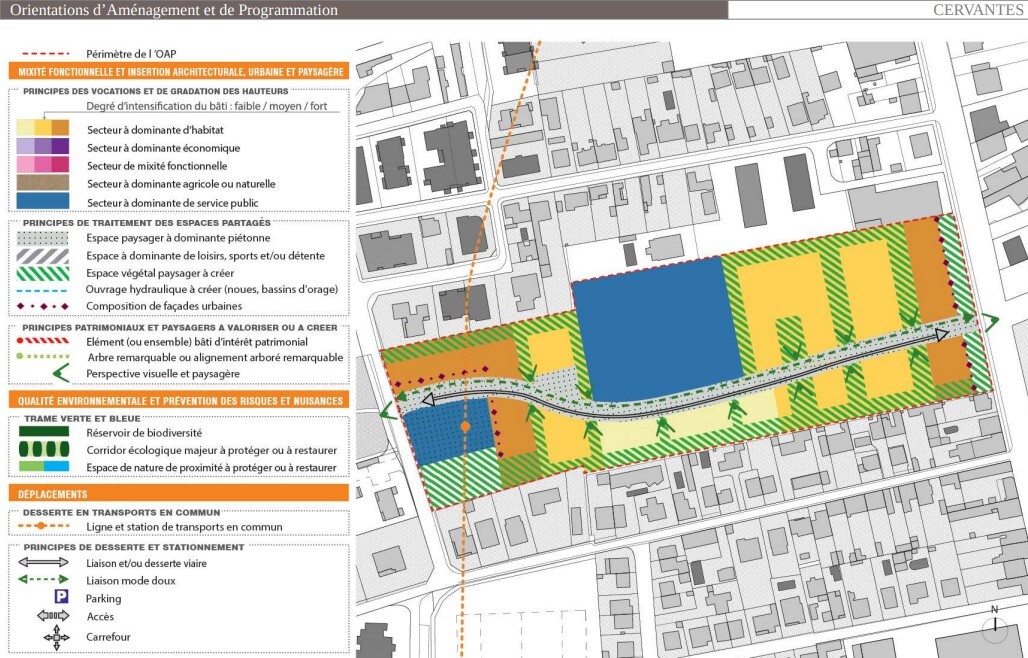
Task: Click 'Degré d'intensification du bâti' text
Action: [x=207, y=106]
